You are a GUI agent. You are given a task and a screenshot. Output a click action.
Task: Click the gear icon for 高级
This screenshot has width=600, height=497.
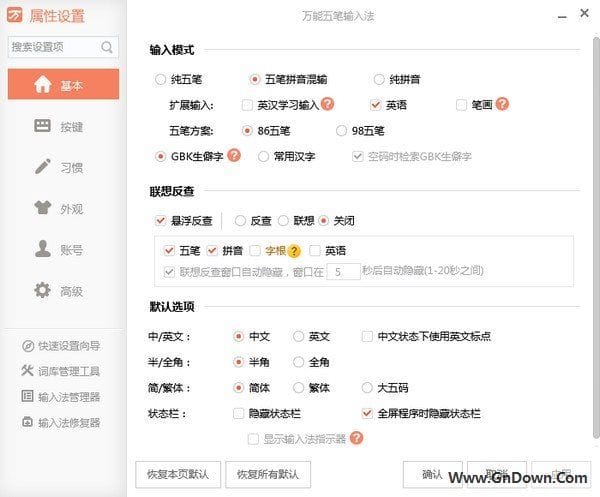[x=42, y=290]
